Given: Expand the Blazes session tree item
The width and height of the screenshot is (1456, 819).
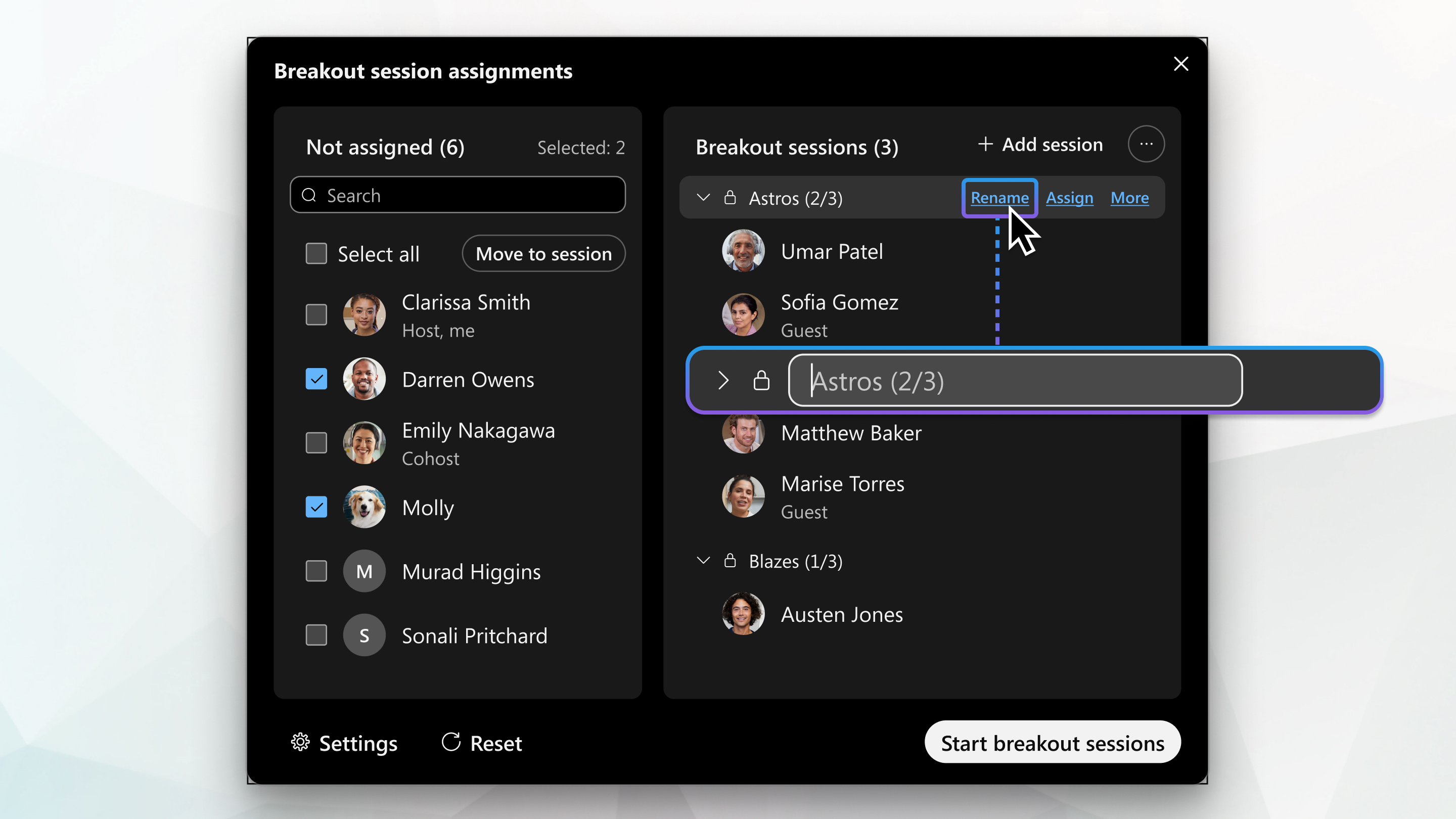Looking at the screenshot, I should tap(704, 561).
